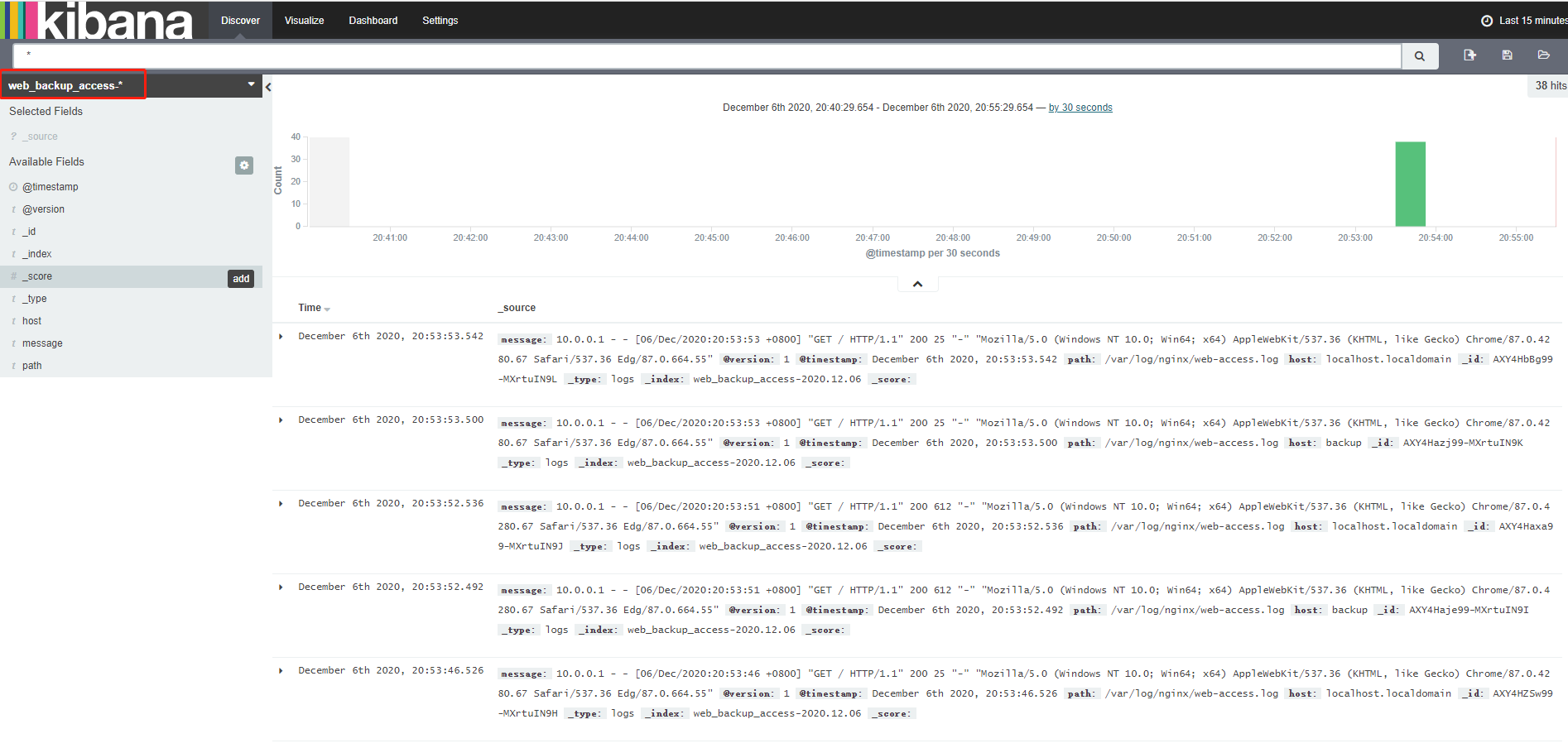1568x748 pixels.
Task: Open the web_backup_access-* index pattern dropdown
Action: tap(132, 85)
